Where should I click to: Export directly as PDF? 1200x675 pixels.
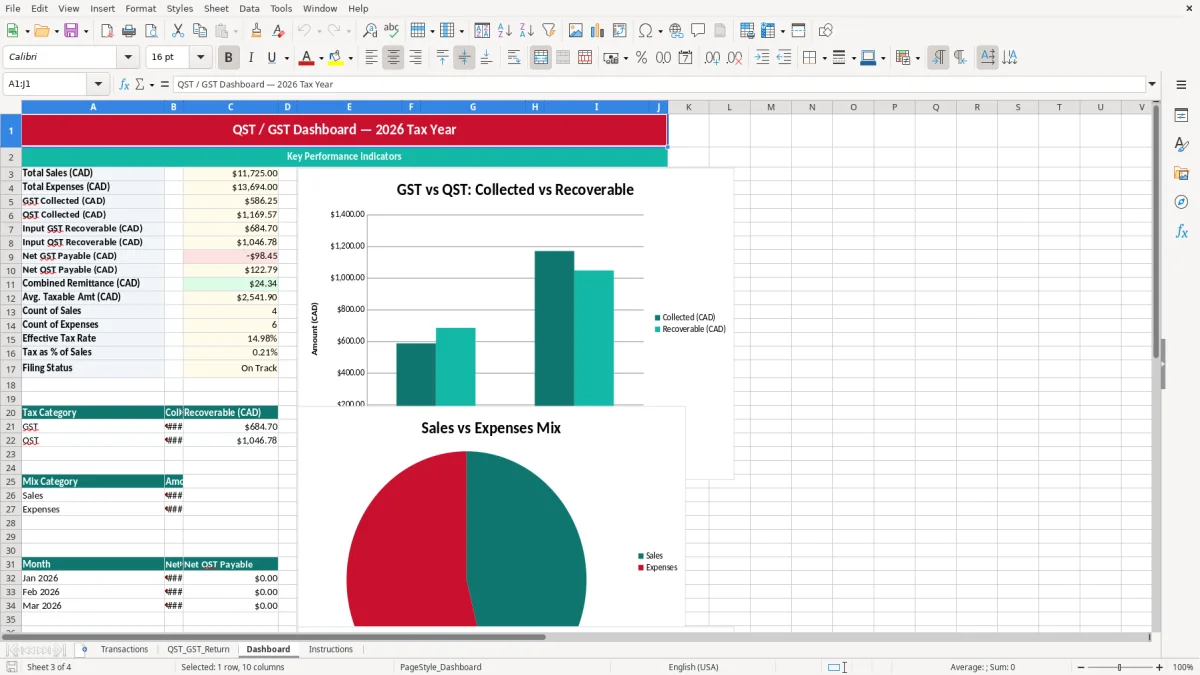point(107,31)
